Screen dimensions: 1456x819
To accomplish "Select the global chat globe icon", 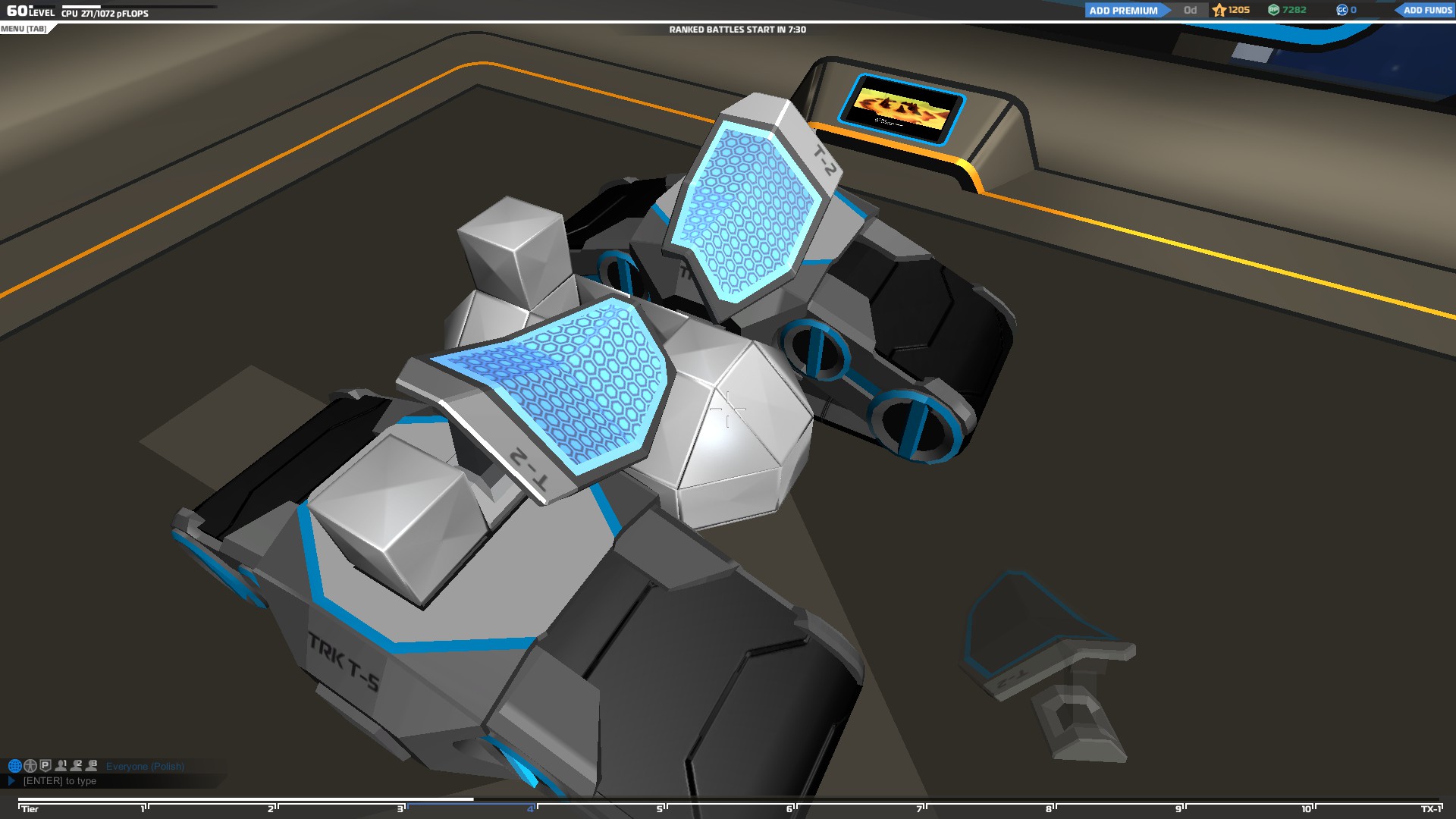I will 14,766.
